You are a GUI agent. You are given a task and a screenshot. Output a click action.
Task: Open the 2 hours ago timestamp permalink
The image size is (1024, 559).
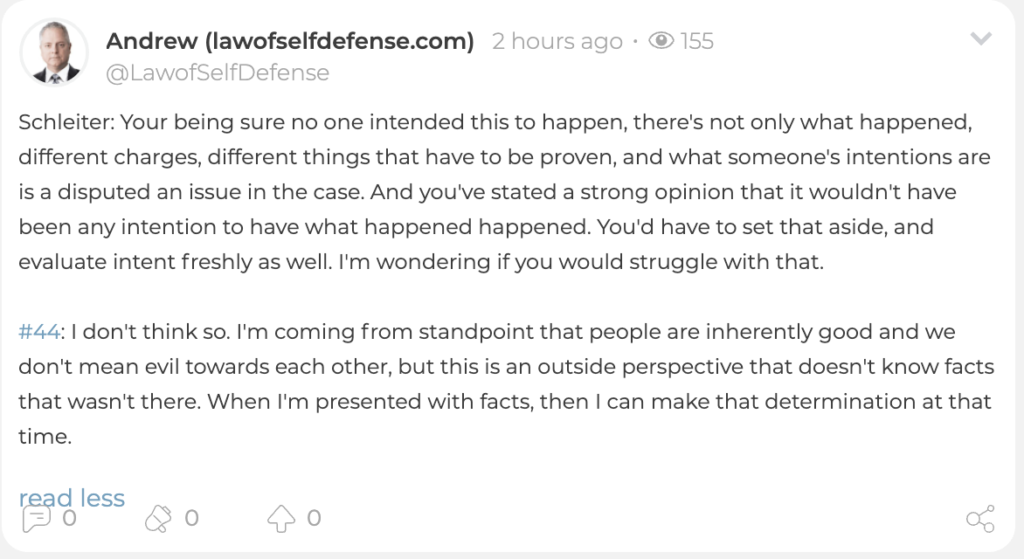[557, 41]
